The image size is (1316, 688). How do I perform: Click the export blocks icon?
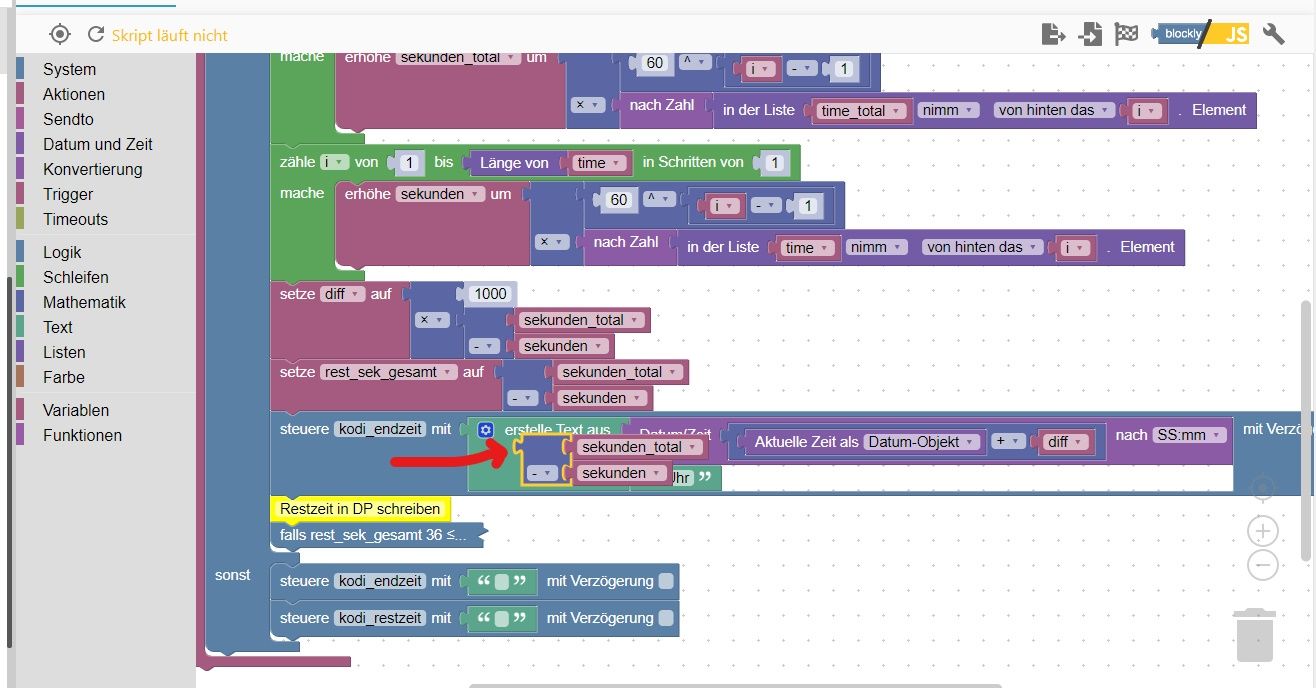point(1053,34)
